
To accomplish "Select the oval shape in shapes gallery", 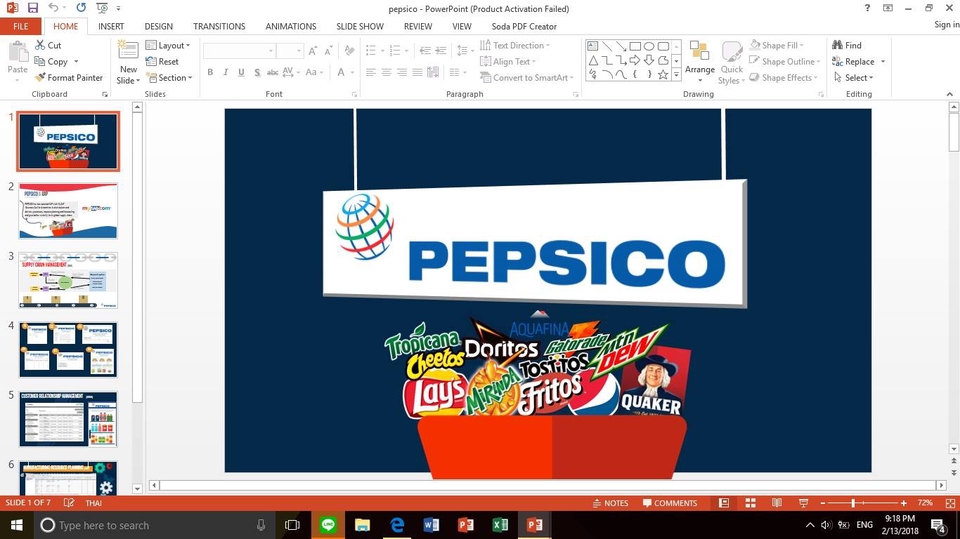I will [649, 46].
